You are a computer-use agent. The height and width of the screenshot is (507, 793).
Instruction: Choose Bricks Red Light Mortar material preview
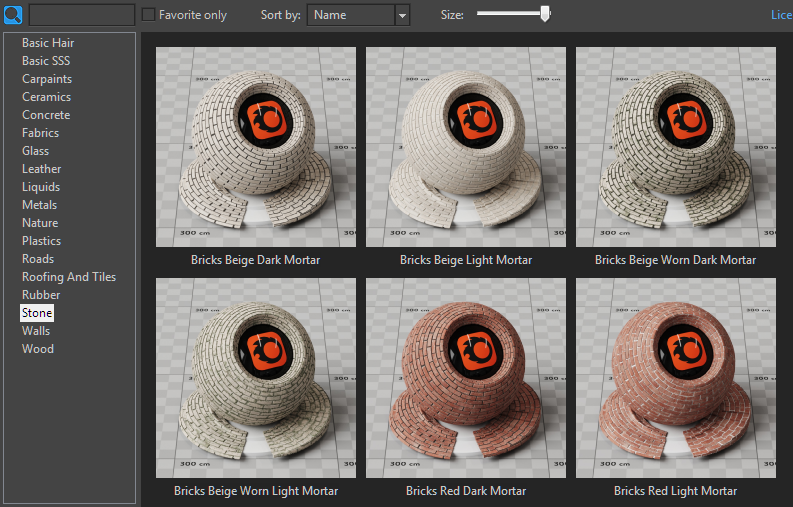click(x=676, y=378)
